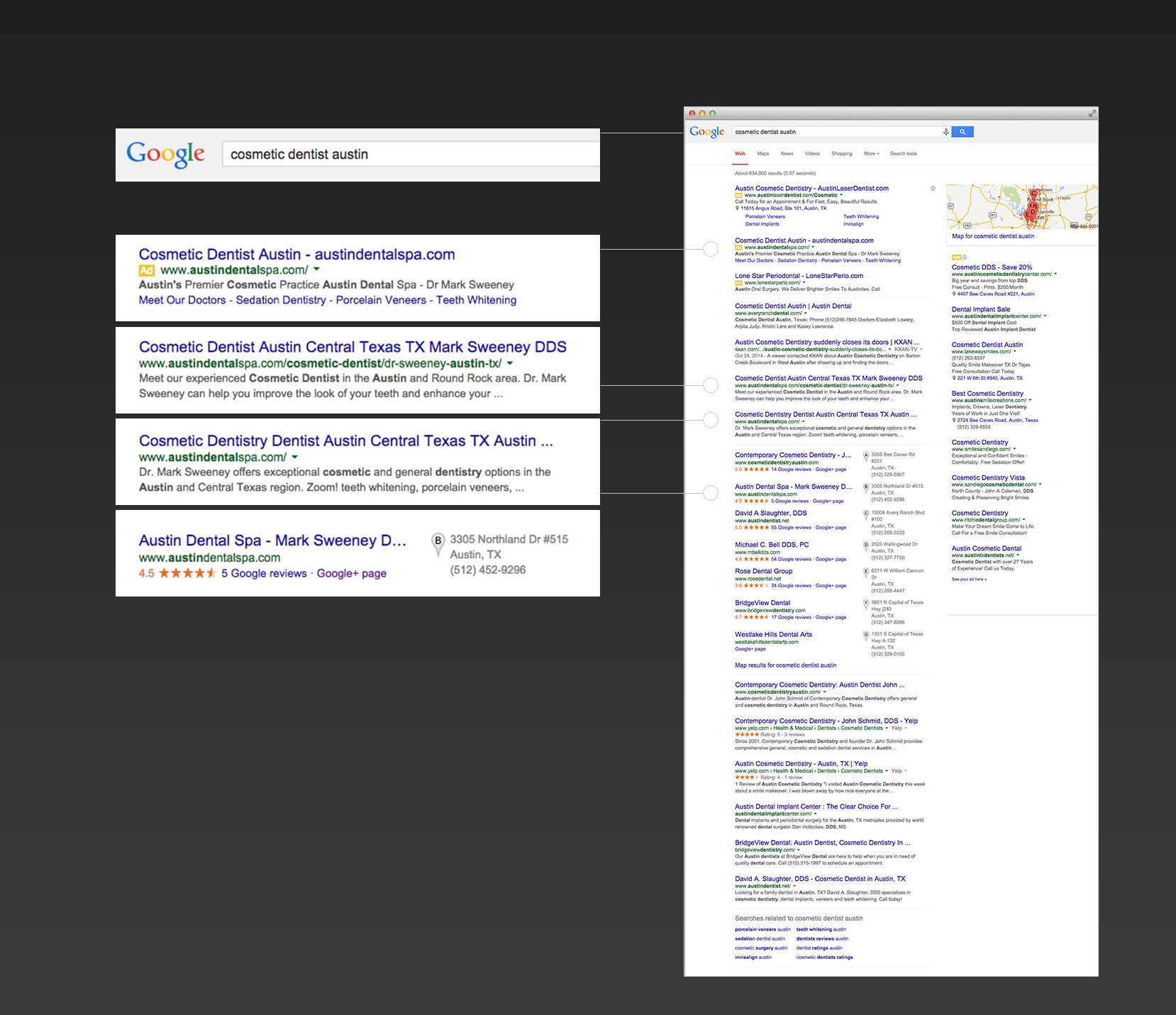This screenshot has height=1015, width=1176.
Task: Click map pin B beside 3305 Northland Dr in browser
Action: pyautogui.click(x=866, y=488)
